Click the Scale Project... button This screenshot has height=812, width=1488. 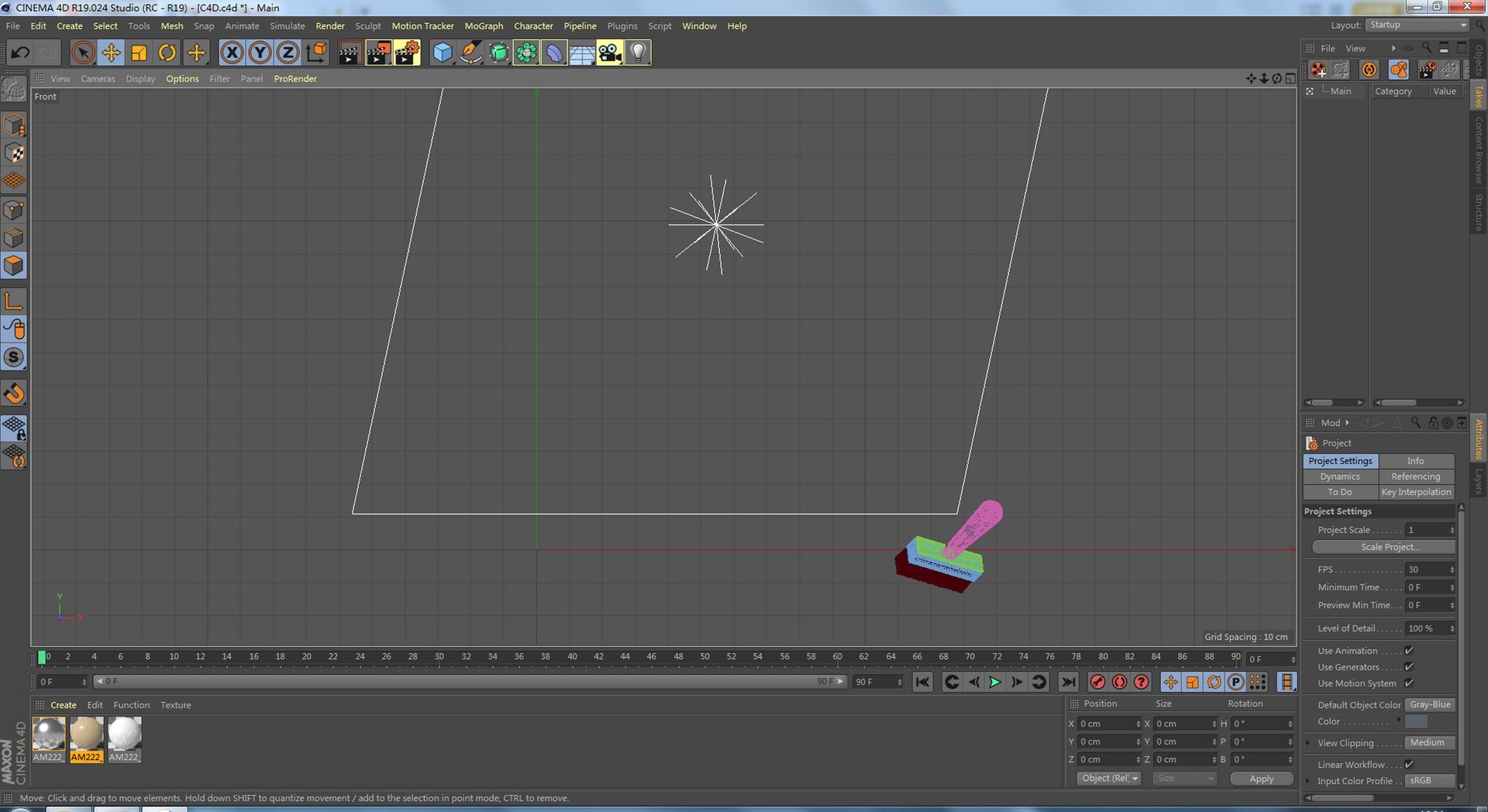(x=1383, y=547)
